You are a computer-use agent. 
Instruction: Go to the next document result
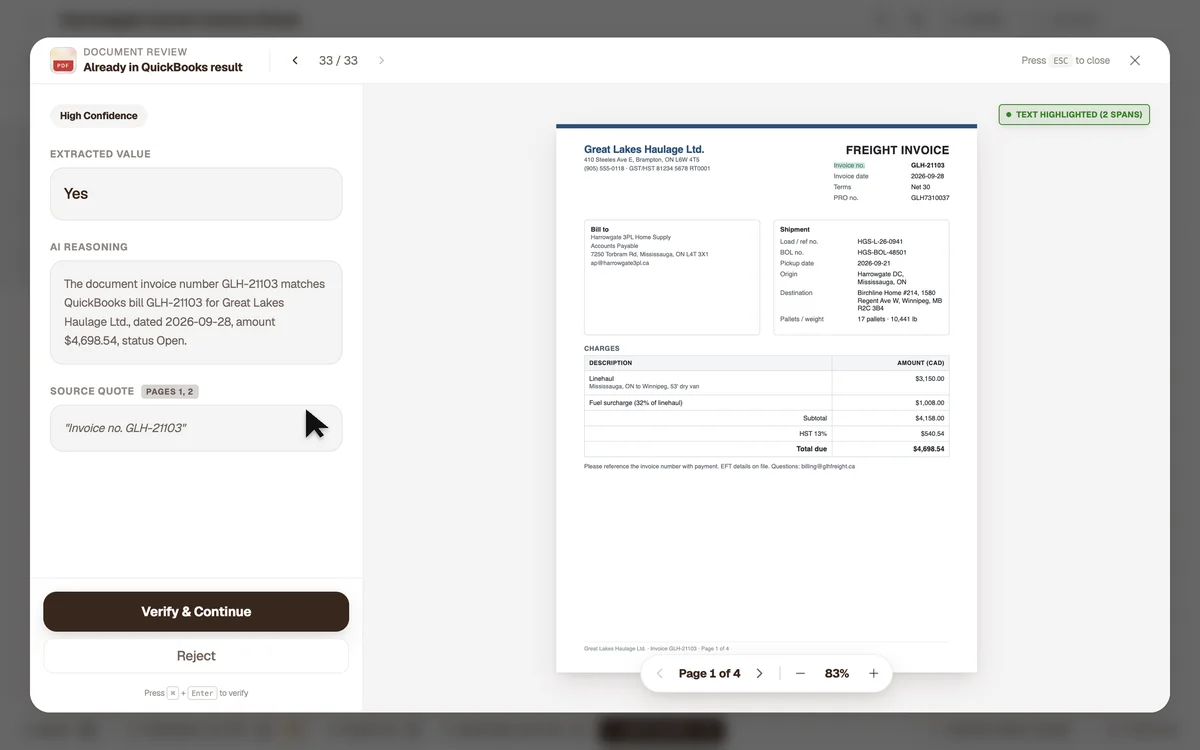pos(381,61)
